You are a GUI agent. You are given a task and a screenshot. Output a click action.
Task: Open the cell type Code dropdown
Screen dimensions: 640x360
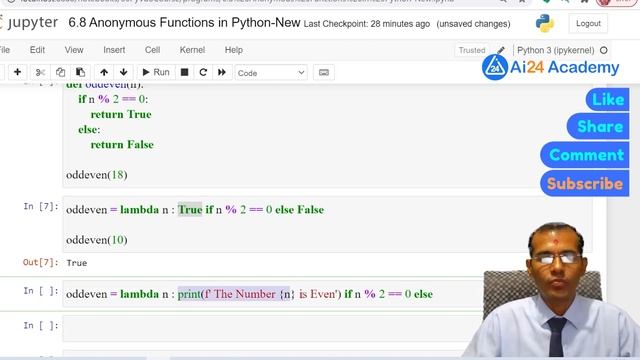[x=271, y=73]
